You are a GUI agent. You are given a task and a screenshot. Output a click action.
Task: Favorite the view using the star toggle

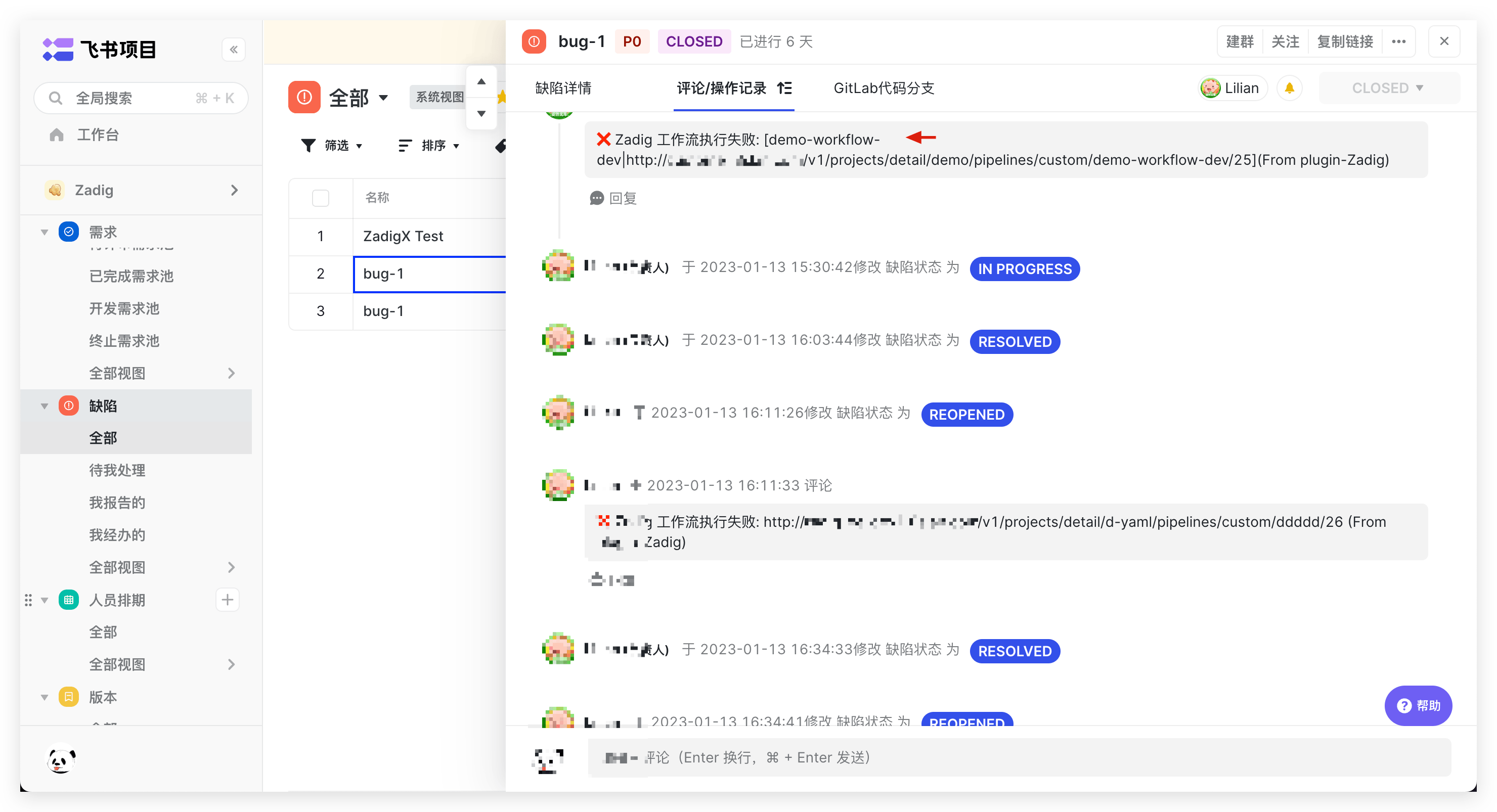click(502, 97)
